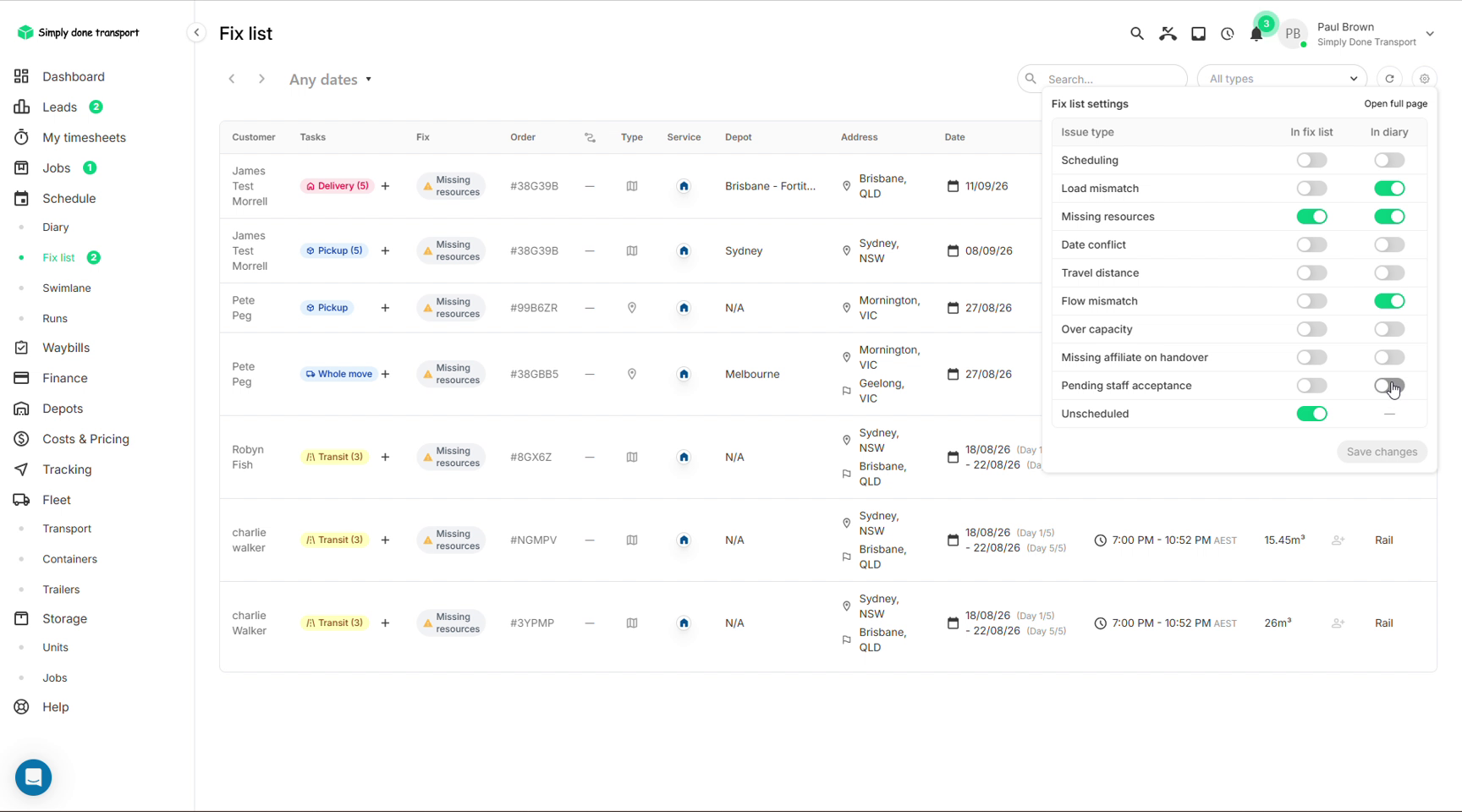Click the Whole move task chip
The width and height of the screenshot is (1462, 812).
point(338,374)
